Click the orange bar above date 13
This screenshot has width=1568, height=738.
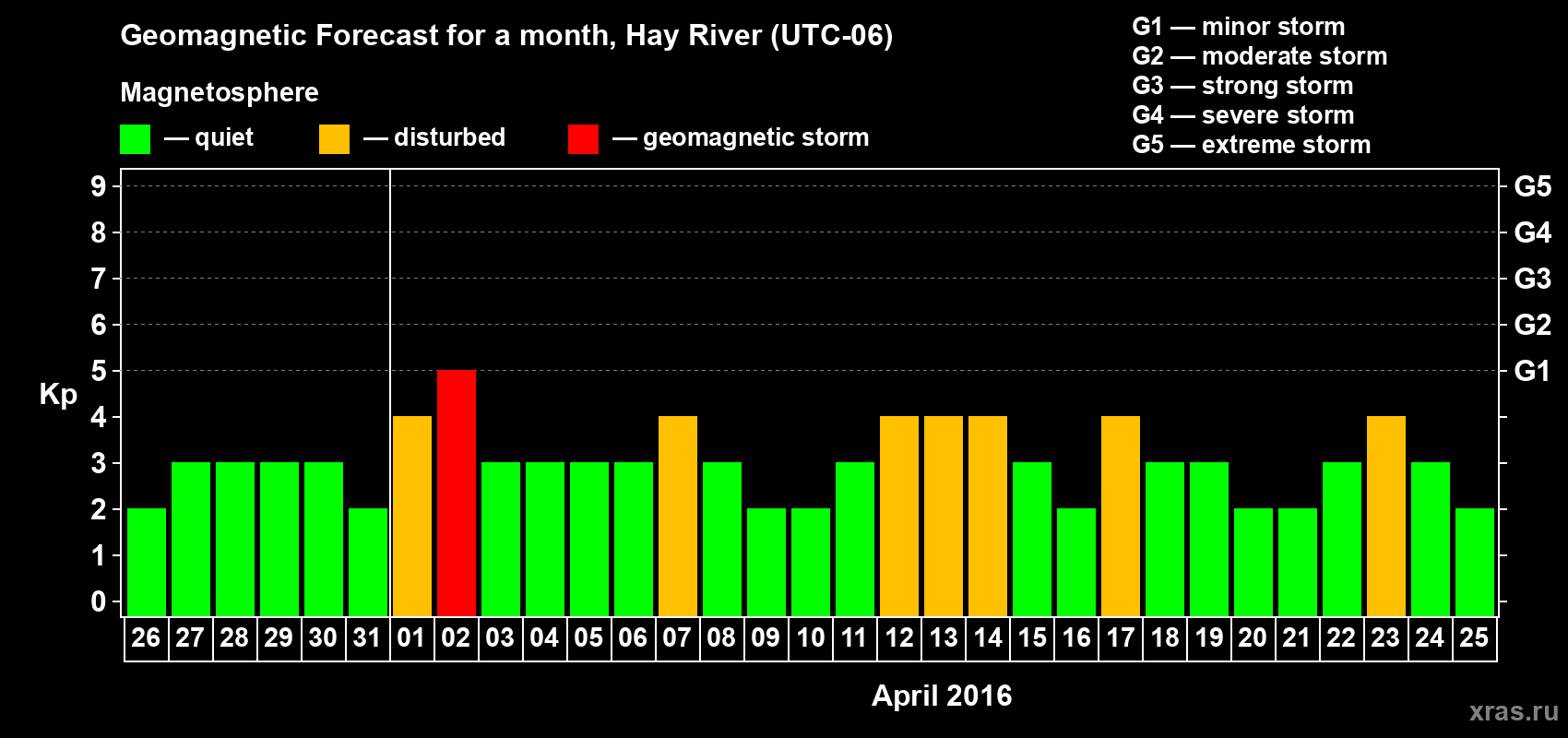pos(944,517)
